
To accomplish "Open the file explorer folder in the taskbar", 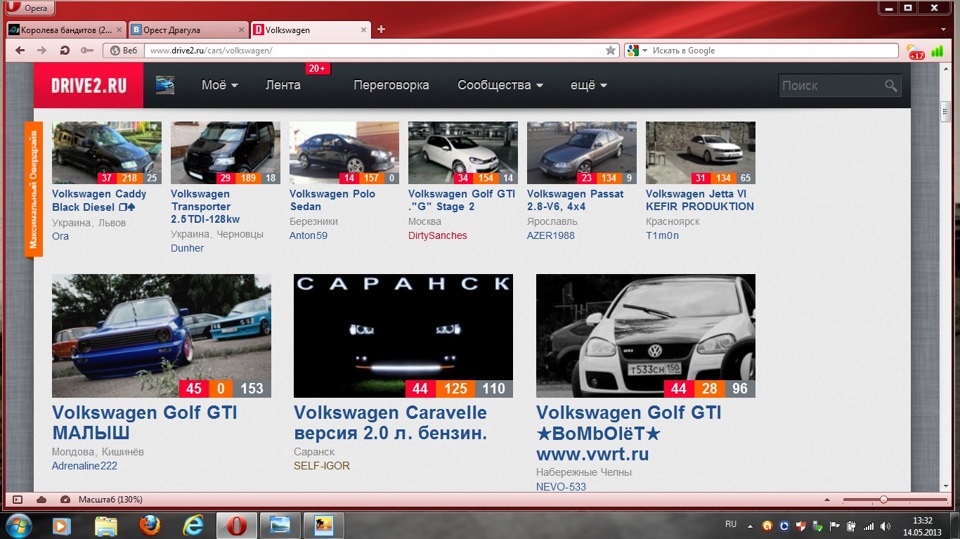I will (105, 526).
